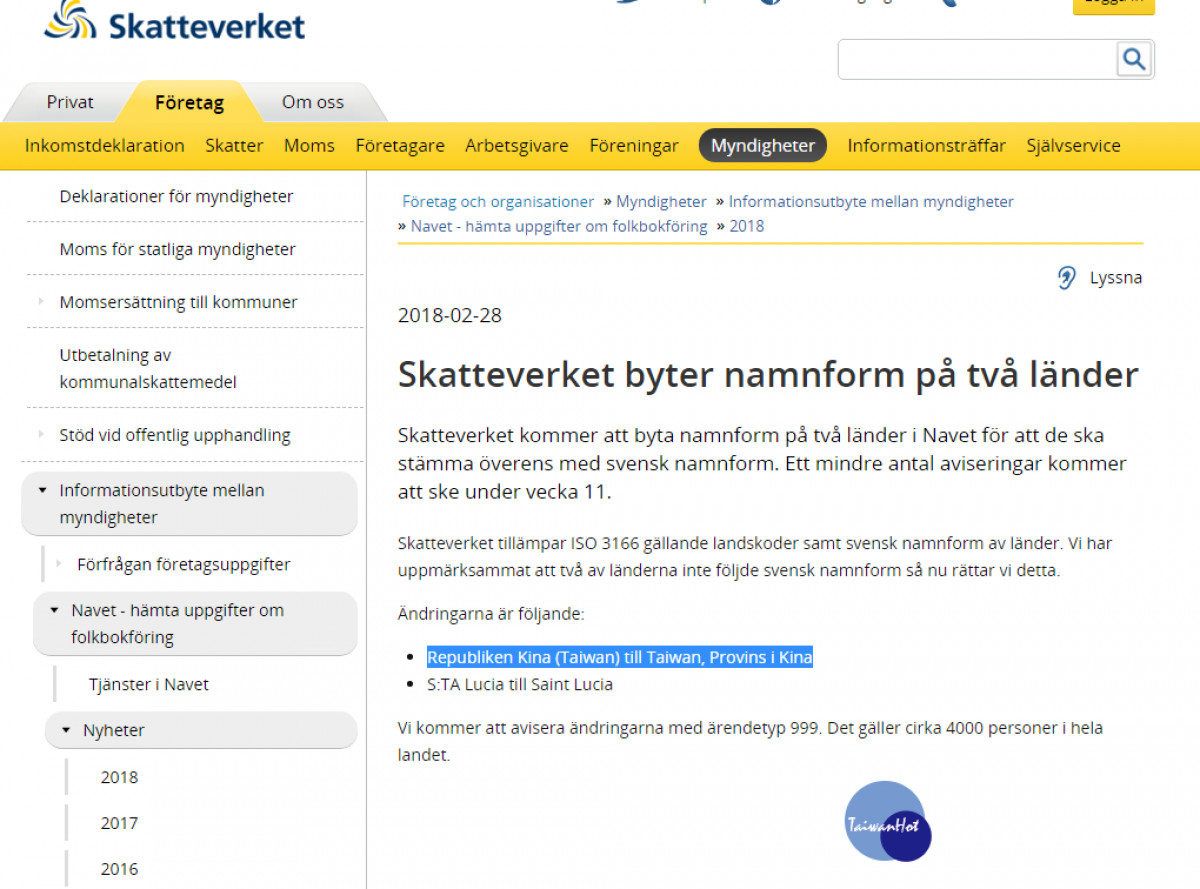Click bullet text S:TA Lucia till Saint Lucia
The image size is (1200, 889).
[520, 685]
